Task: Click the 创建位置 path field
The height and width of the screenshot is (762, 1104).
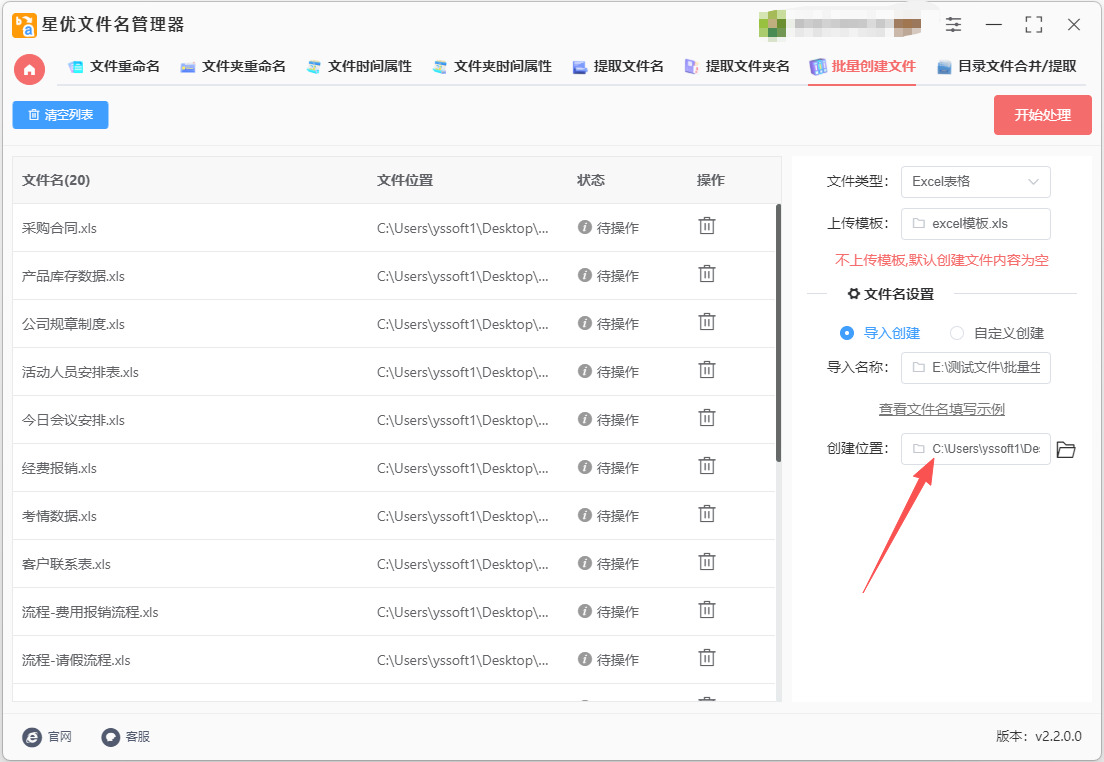Action: (x=975, y=449)
